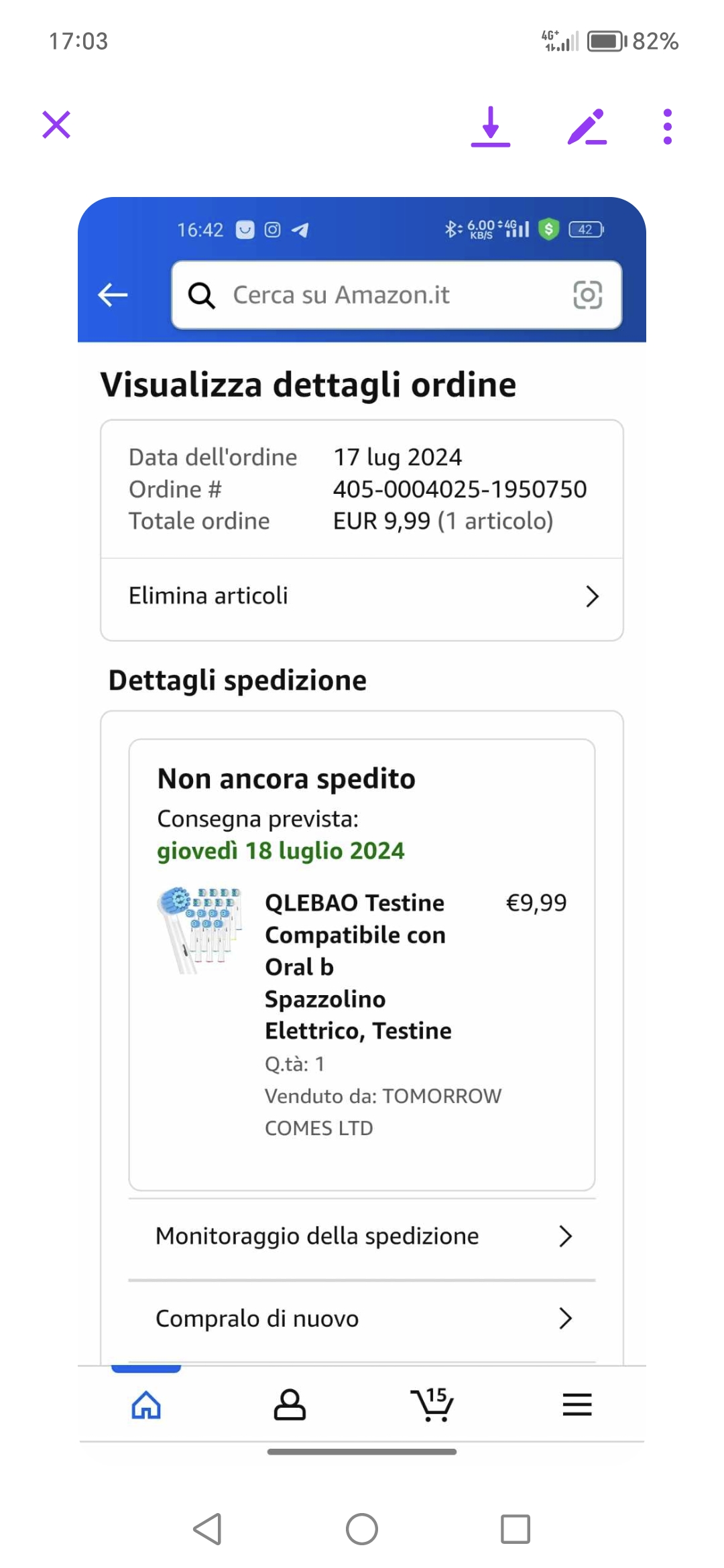724x1568 pixels.
Task: Open the shopping cart with 15 items
Action: coord(432,1404)
